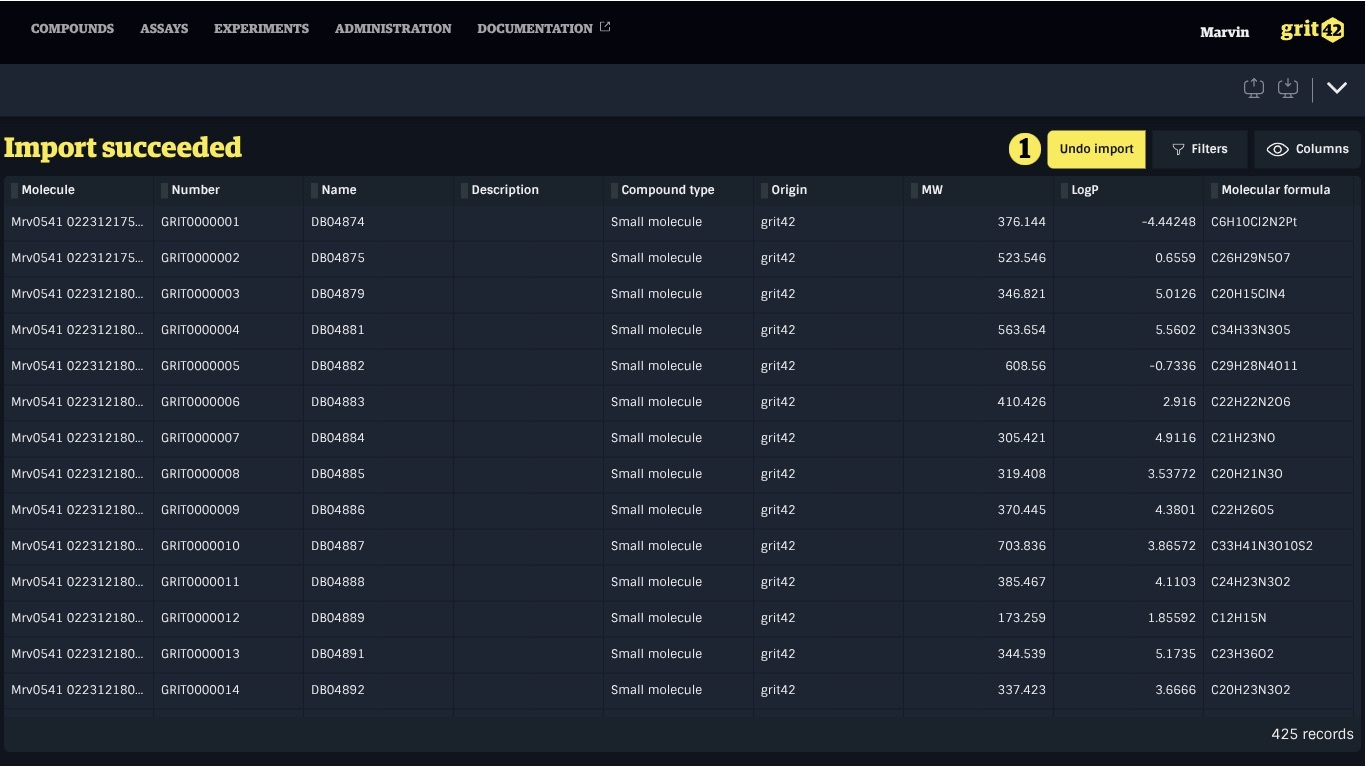Click the drag handle on MW column header
This screenshot has height=768, width=1365.
tap(914, 190)
